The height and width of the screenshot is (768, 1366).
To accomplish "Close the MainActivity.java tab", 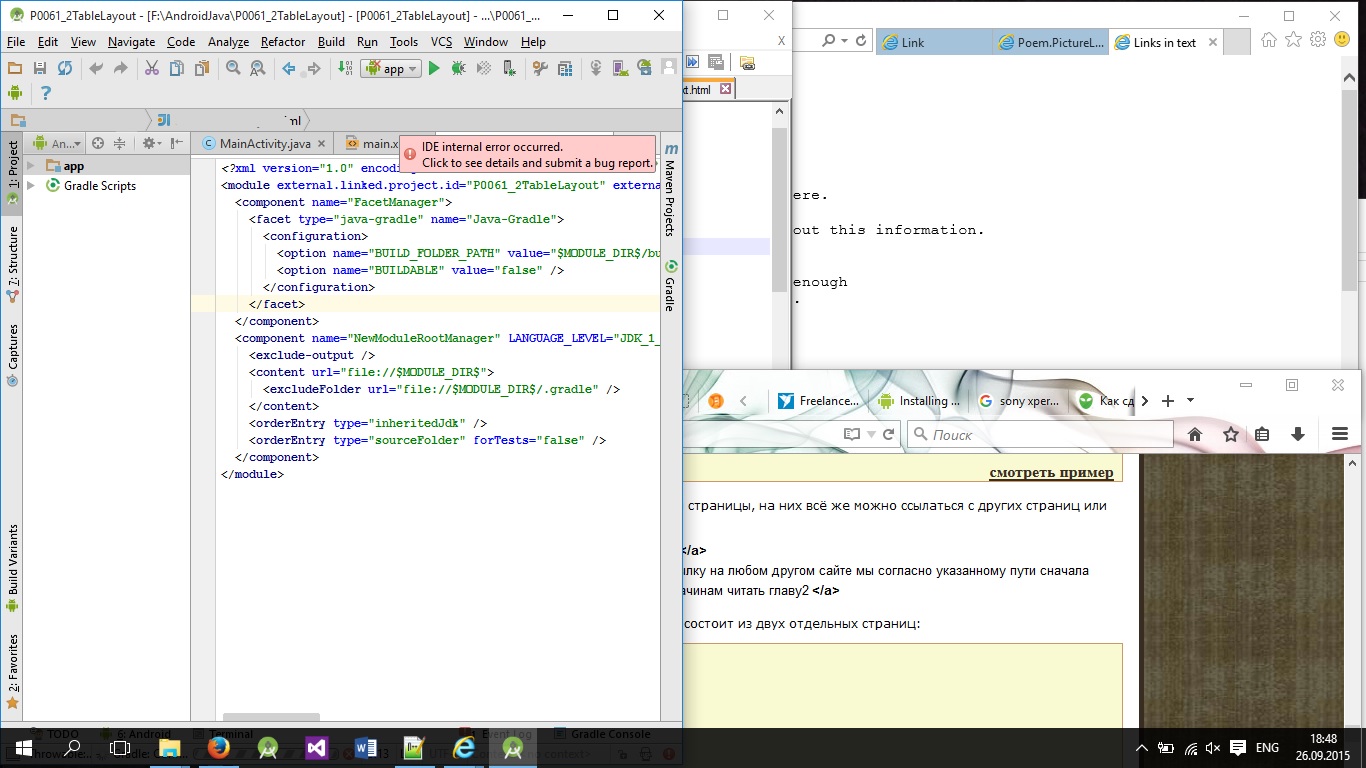I will click(x=320, y=144).
